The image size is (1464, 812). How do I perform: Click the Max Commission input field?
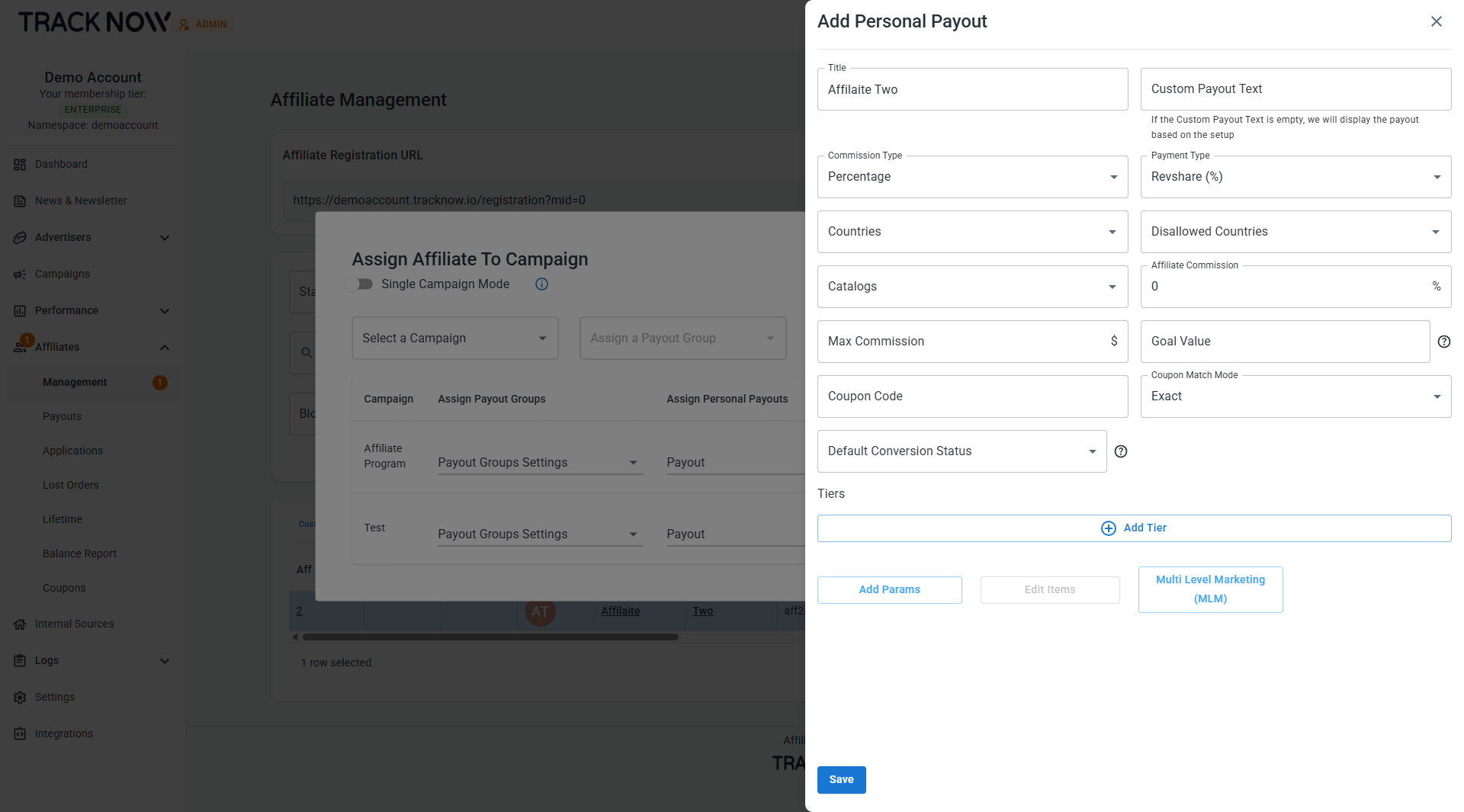(962, 342)
